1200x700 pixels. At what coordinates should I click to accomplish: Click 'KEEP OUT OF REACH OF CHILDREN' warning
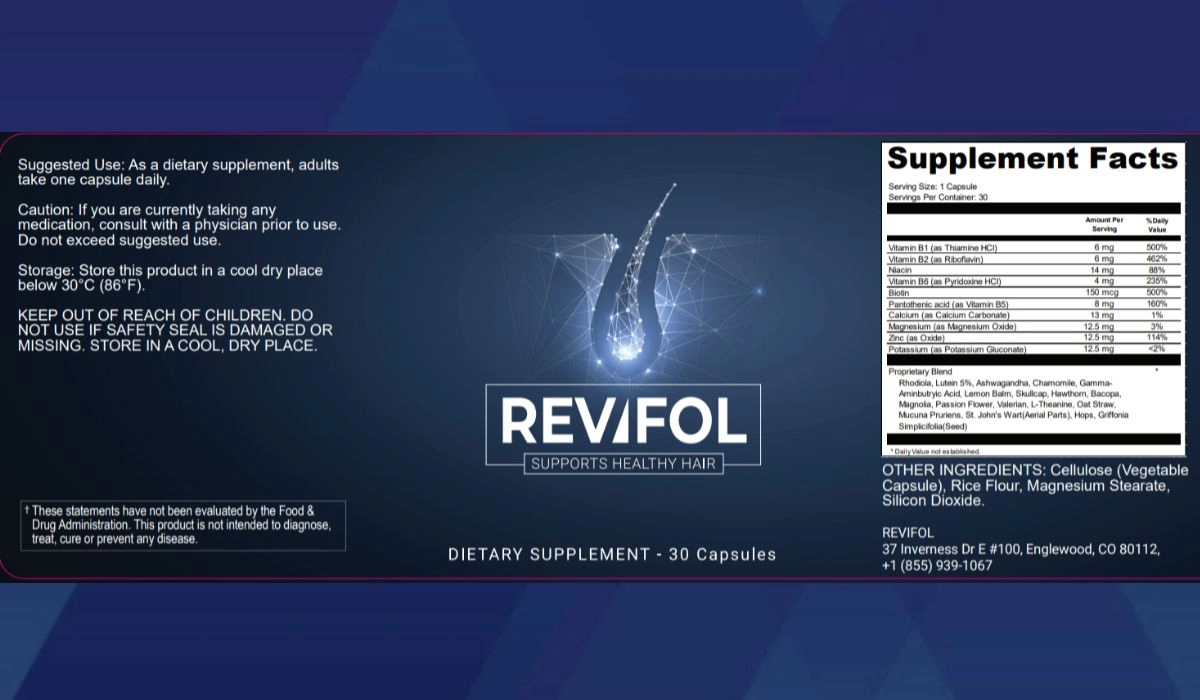coord(175,330)
